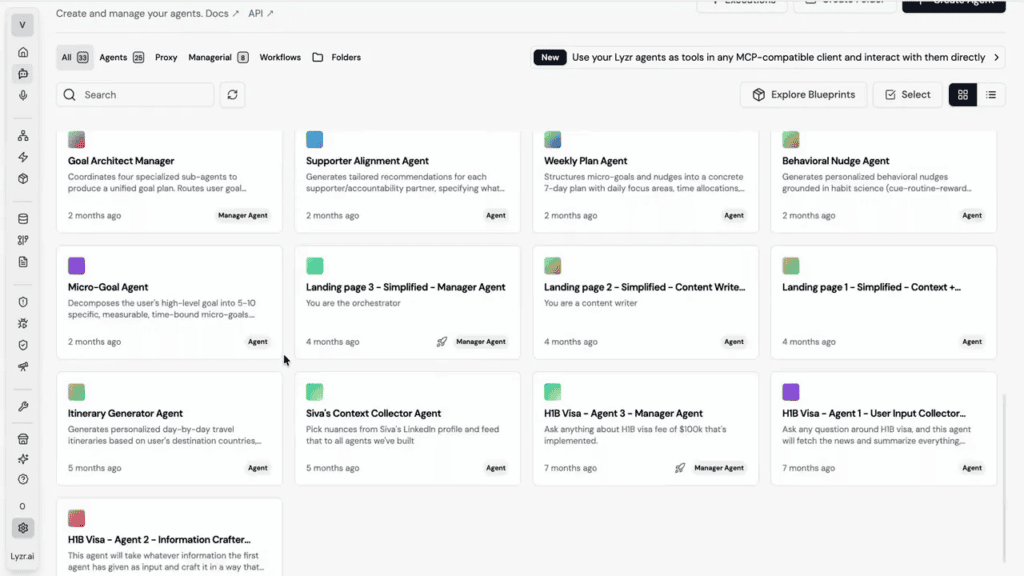Click blue color icon of Supporter Alignment Agent

(315, 139)
